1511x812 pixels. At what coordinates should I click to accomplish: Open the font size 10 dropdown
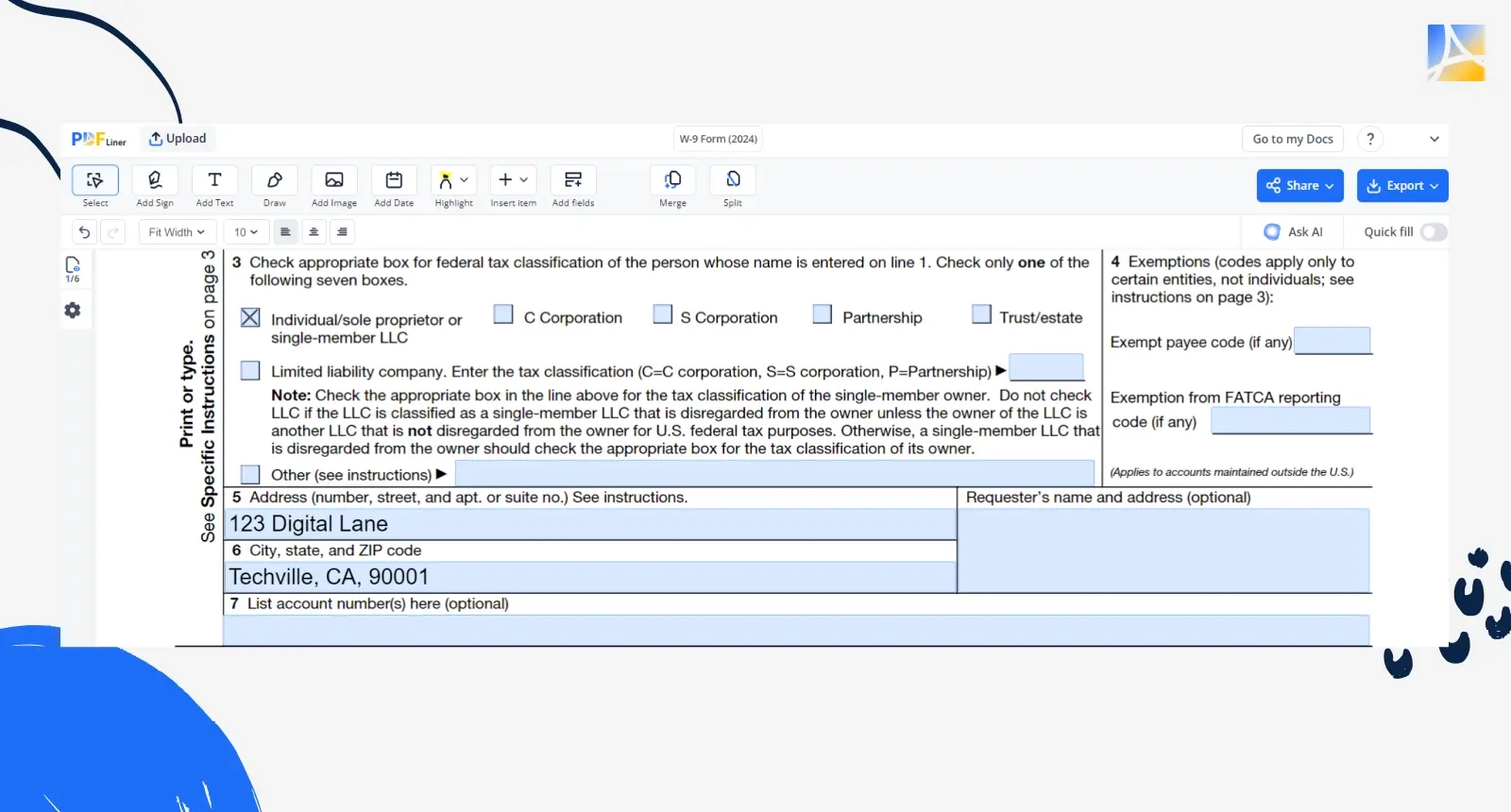pyautogui.click(x=246, y=232)
